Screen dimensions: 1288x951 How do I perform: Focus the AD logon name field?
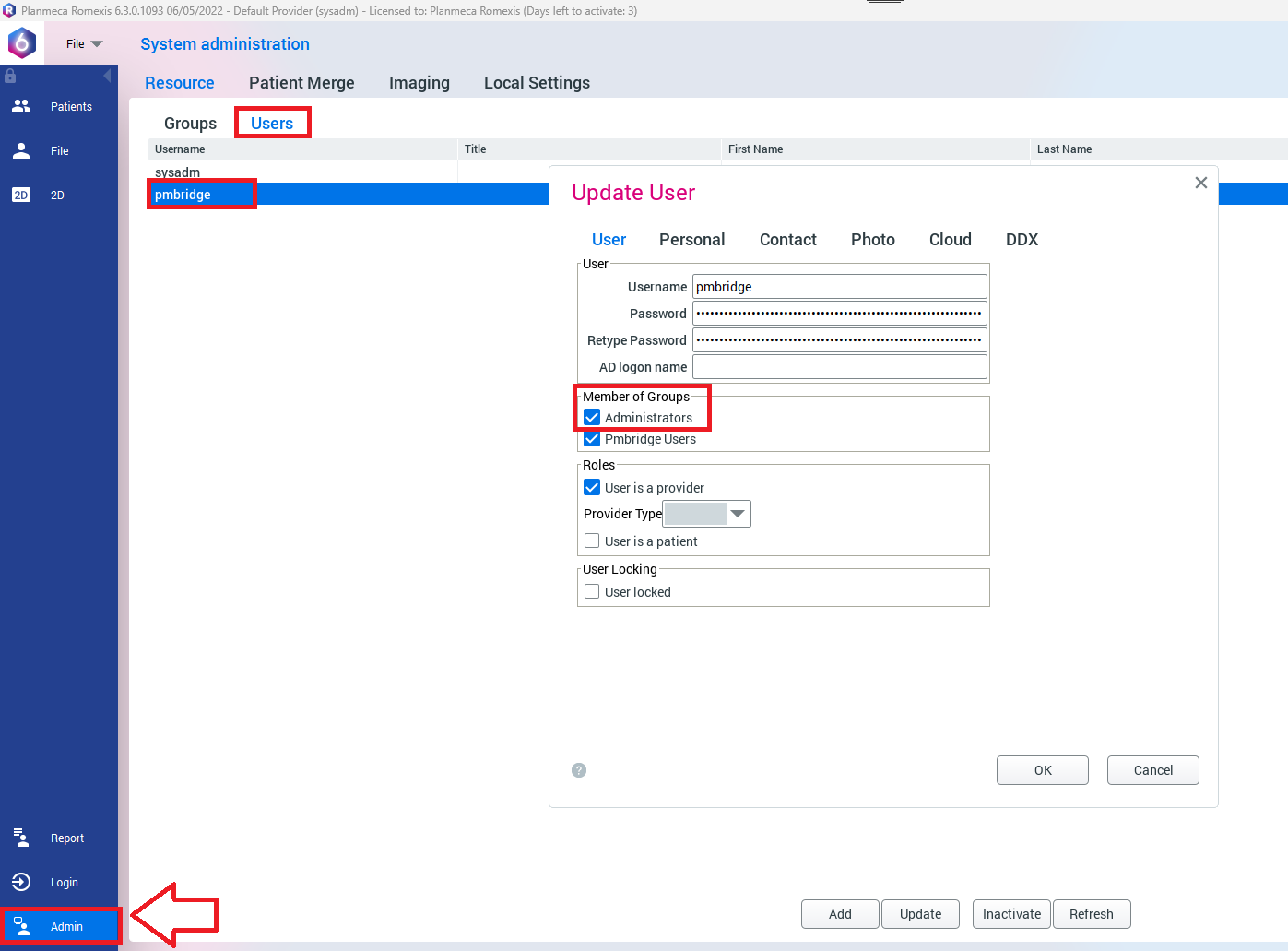[840, 367]
